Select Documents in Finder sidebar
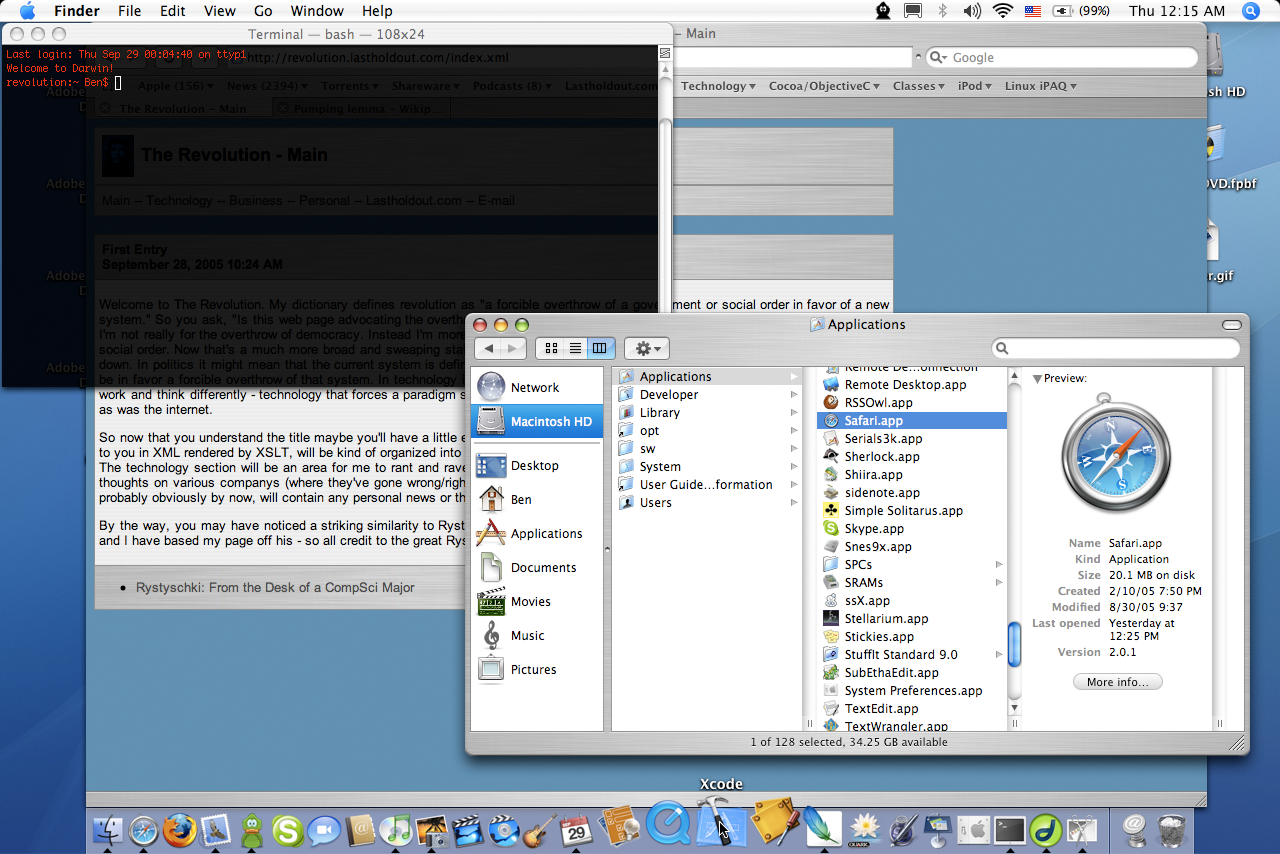 pyautogui.click(x=537, y=567)
